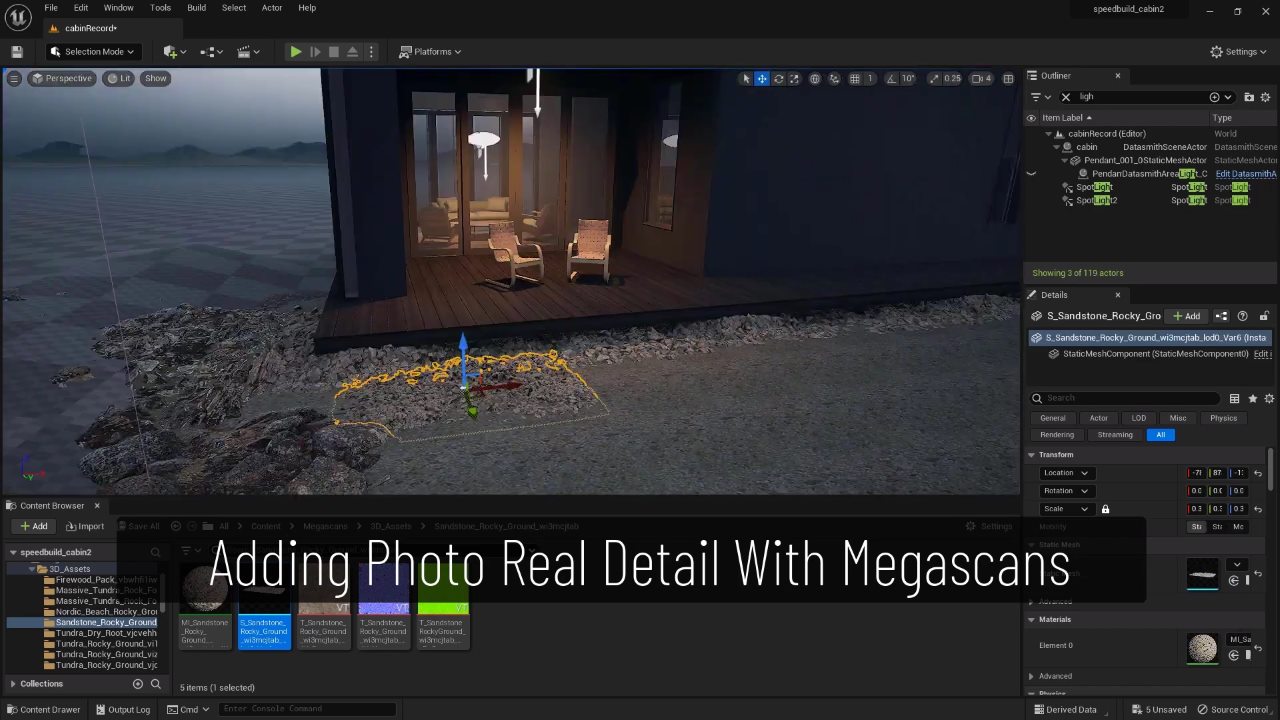Select StaticMeshComponent in component list
Viewport: 1280px width, 720px height.
(1155, 354)
